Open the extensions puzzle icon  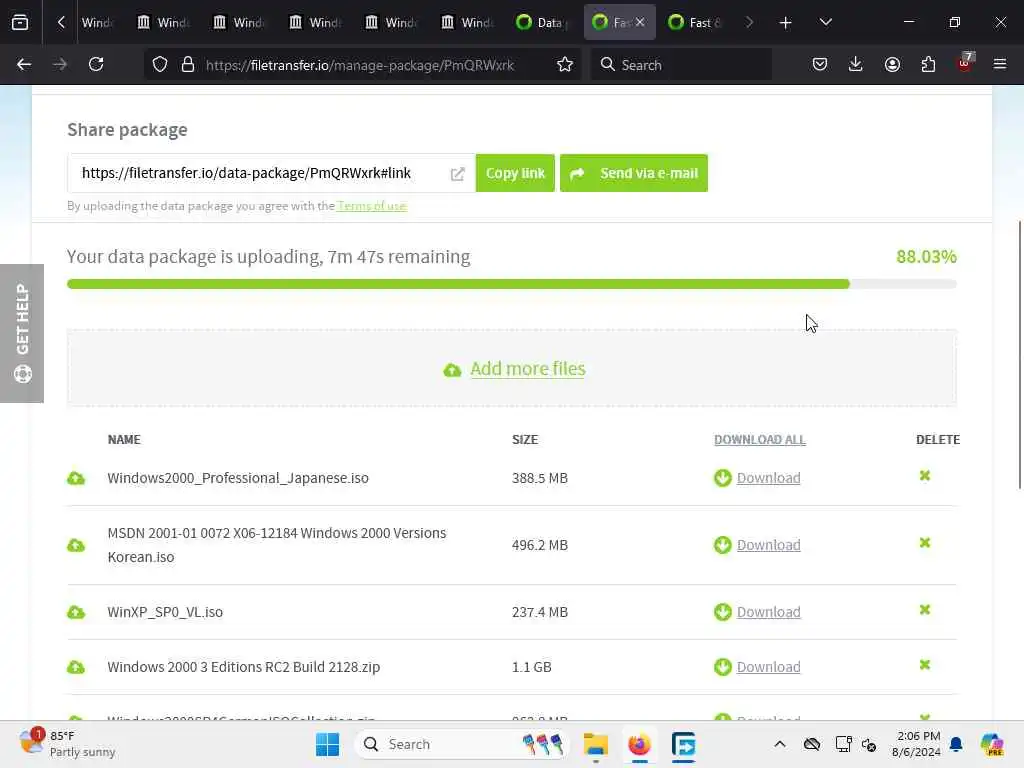coord(928,64)
